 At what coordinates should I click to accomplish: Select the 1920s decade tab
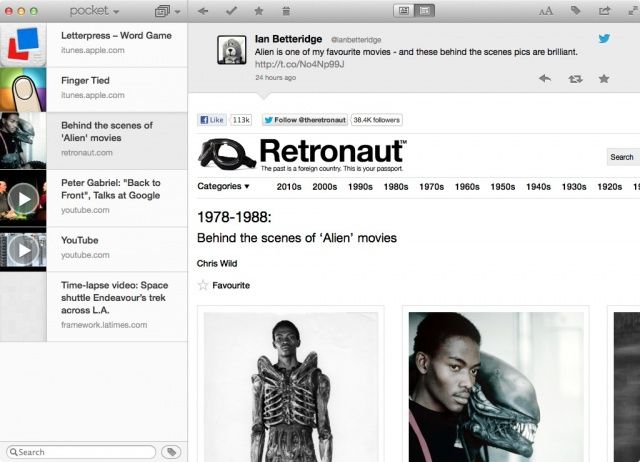coord(609,187)
